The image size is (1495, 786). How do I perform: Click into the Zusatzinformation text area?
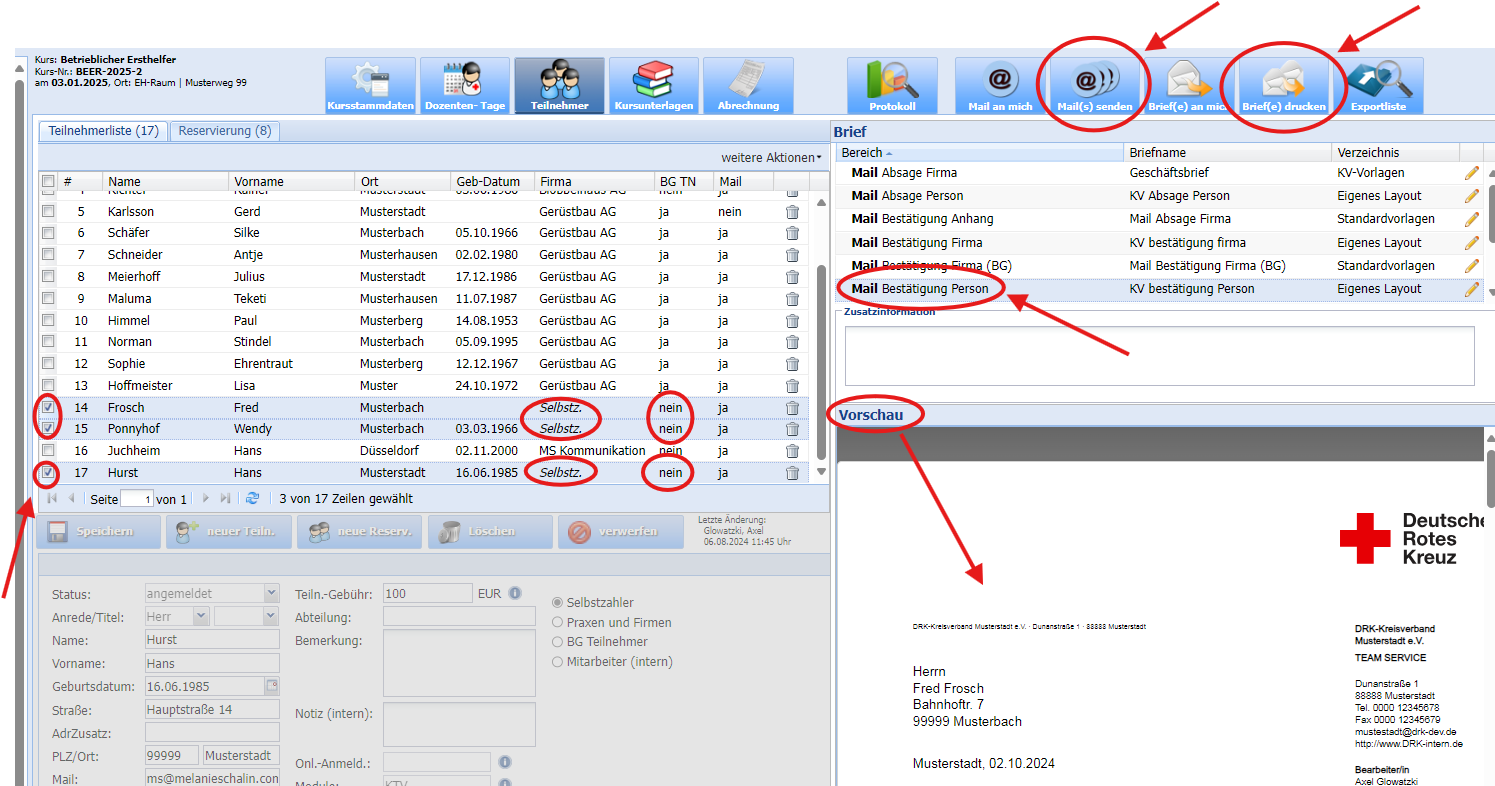[x=1159, y=356]
